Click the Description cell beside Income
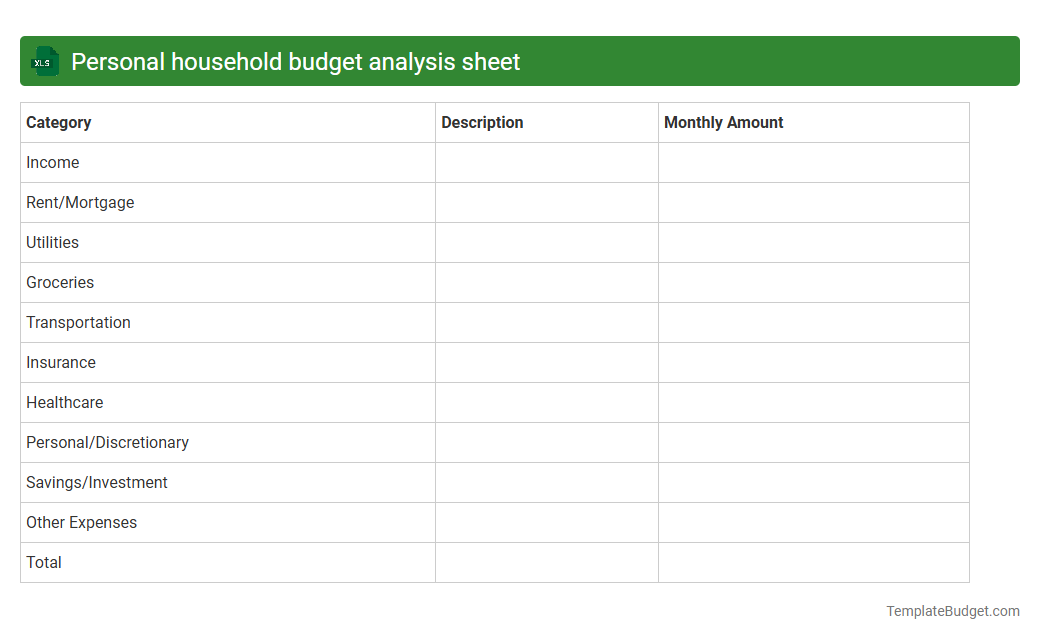 point(546,162)
